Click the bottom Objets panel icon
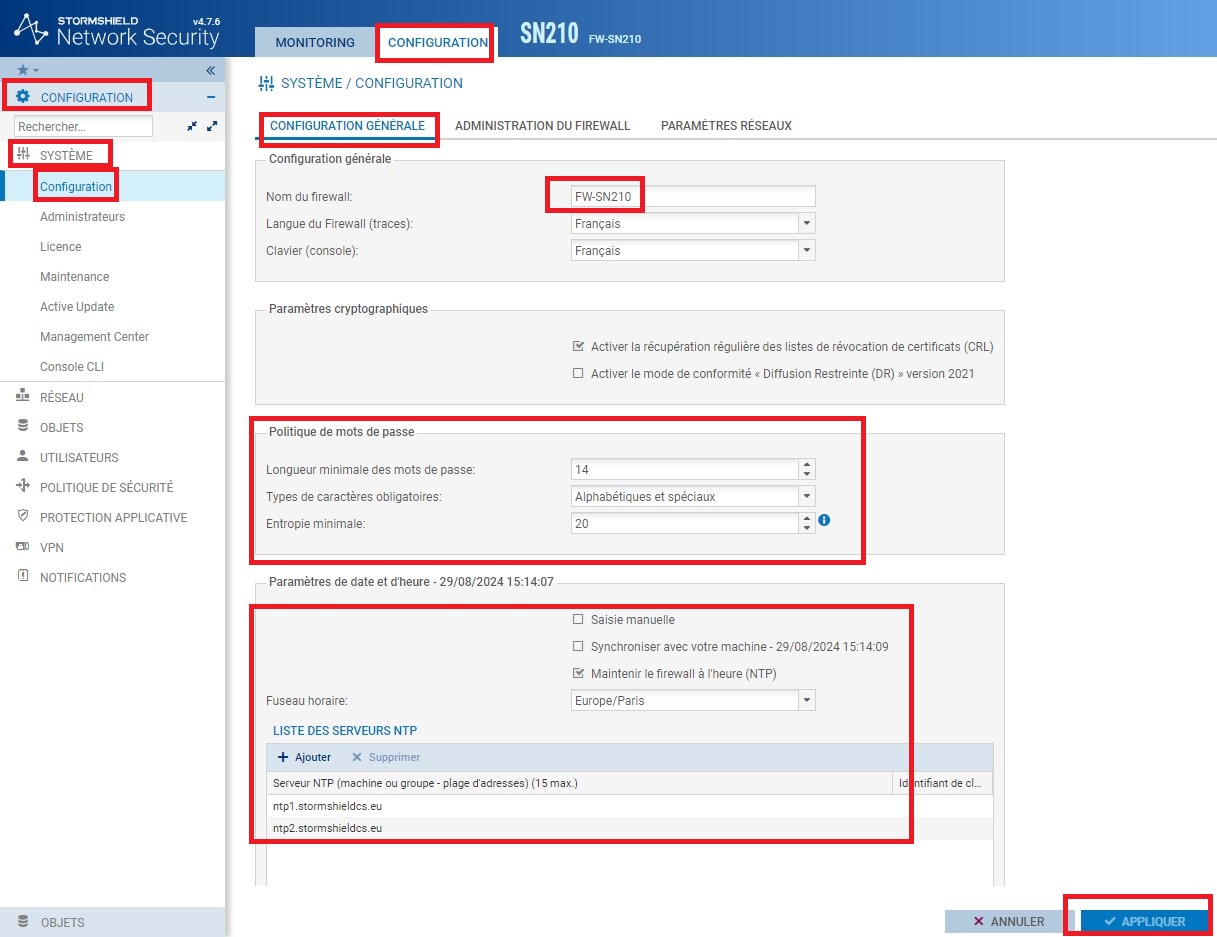 coord(23,922)
